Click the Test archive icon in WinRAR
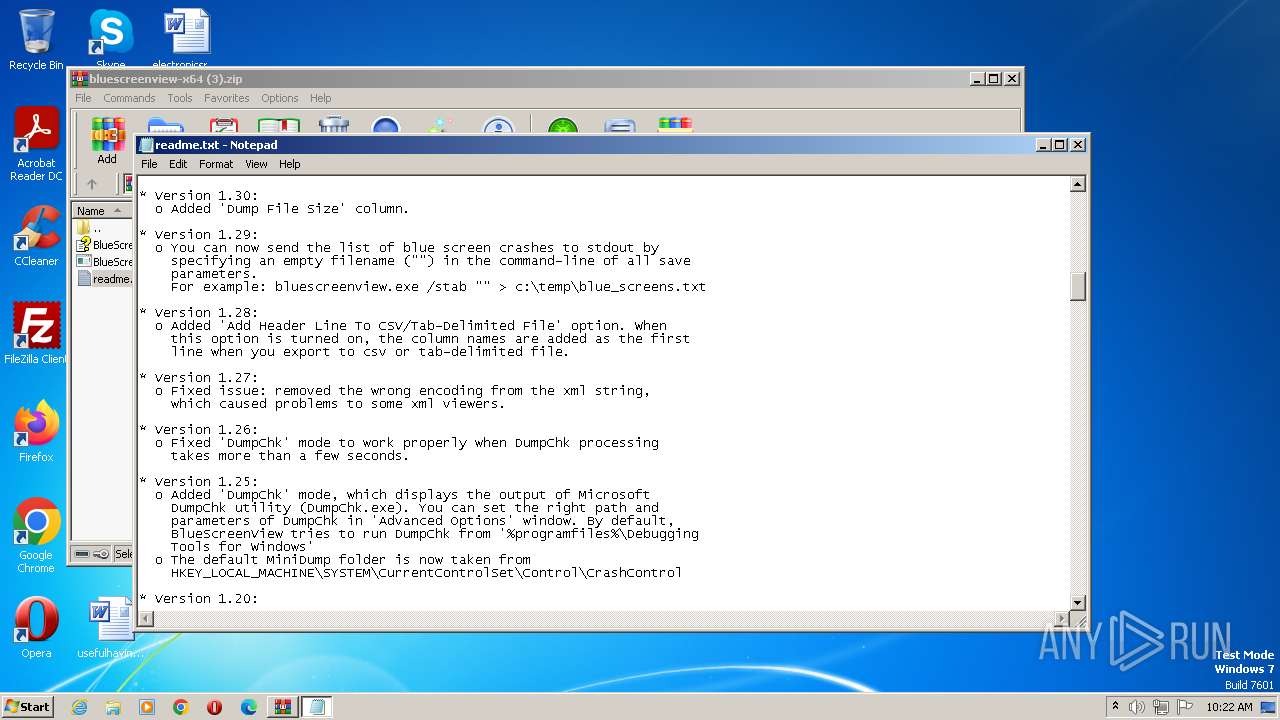The height and width of the screenshot is (720, 1280). (224, 125)
